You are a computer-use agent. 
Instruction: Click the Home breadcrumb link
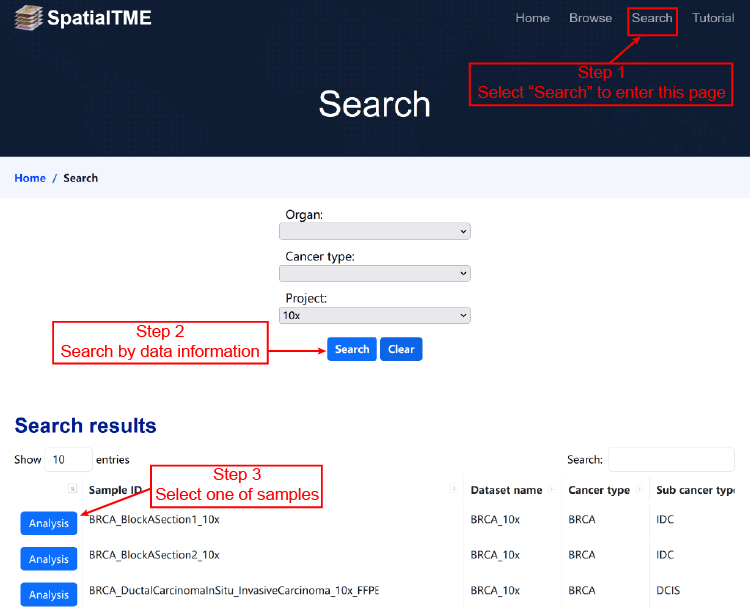[30, 178]
